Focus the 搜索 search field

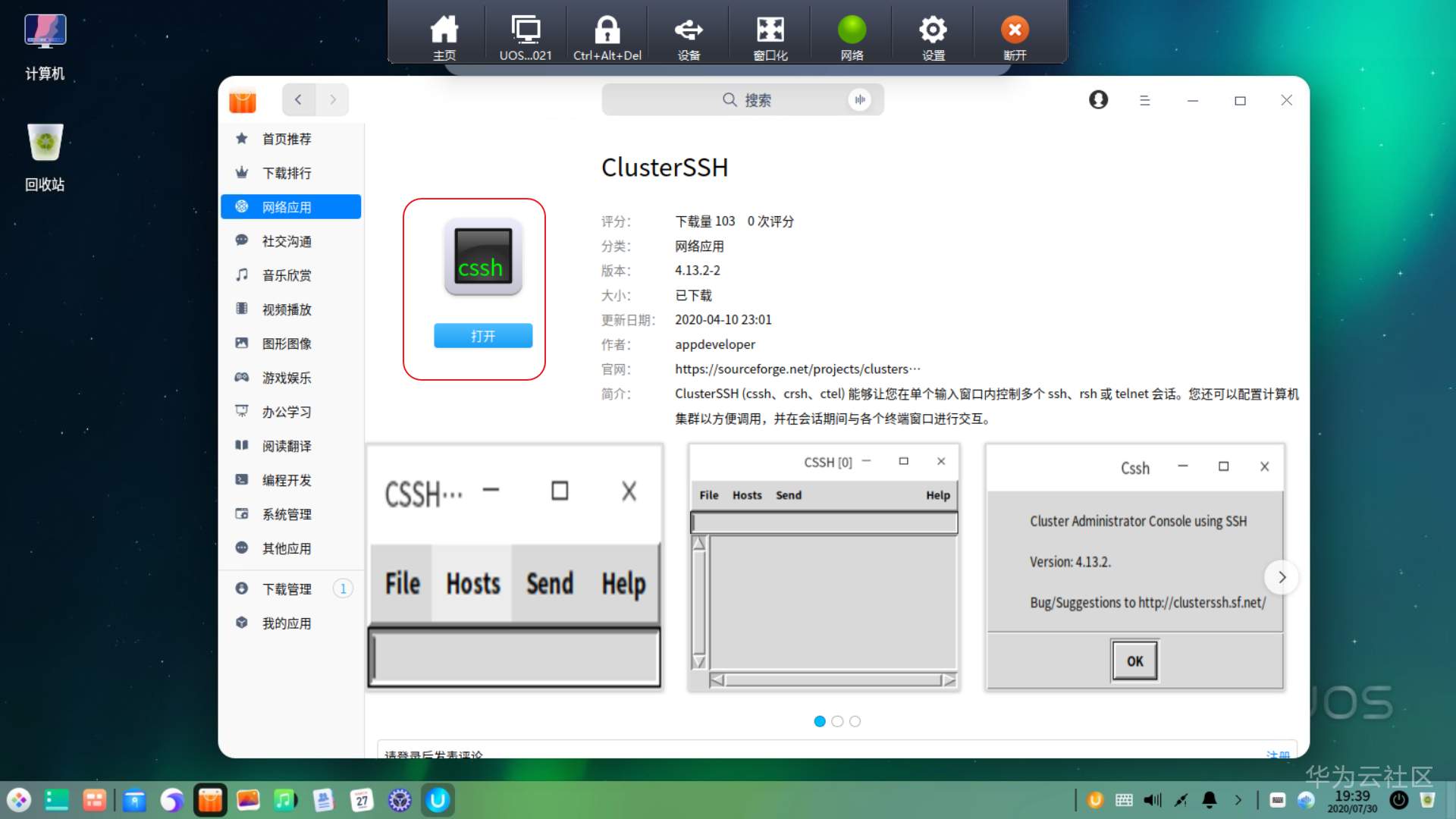coord(743,100)
